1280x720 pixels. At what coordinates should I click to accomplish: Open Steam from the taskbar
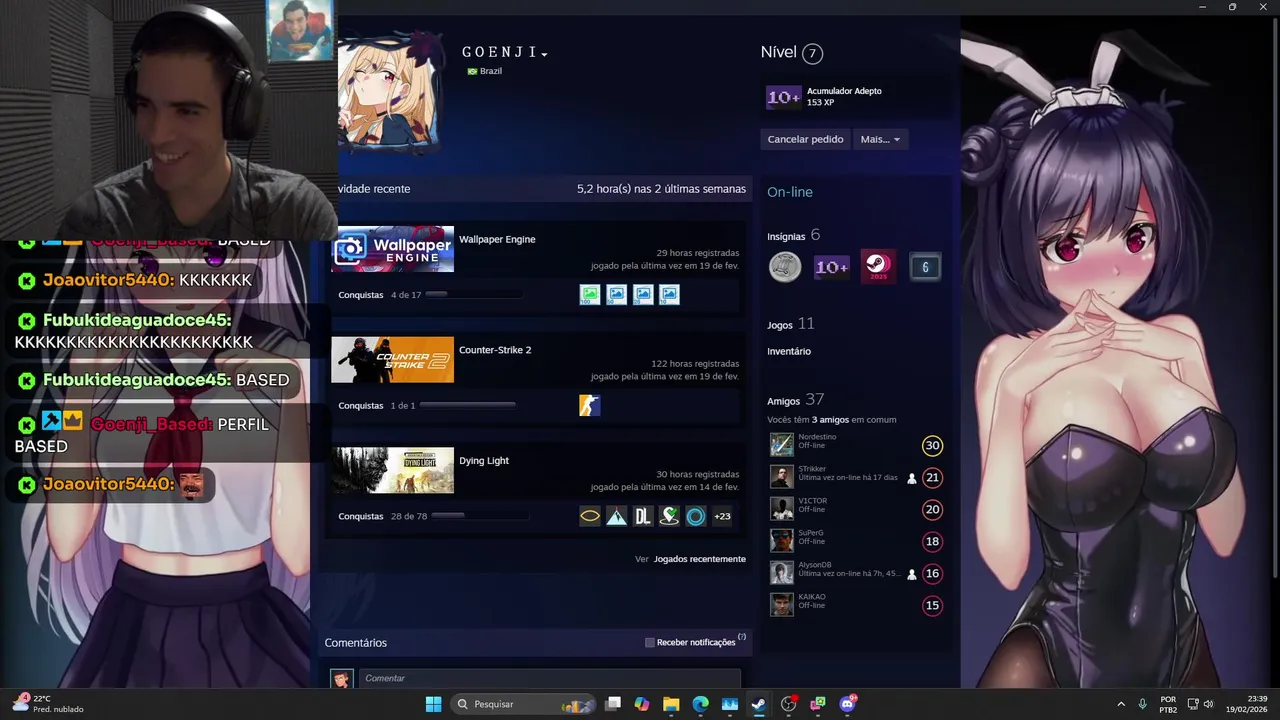click(759, 704)
